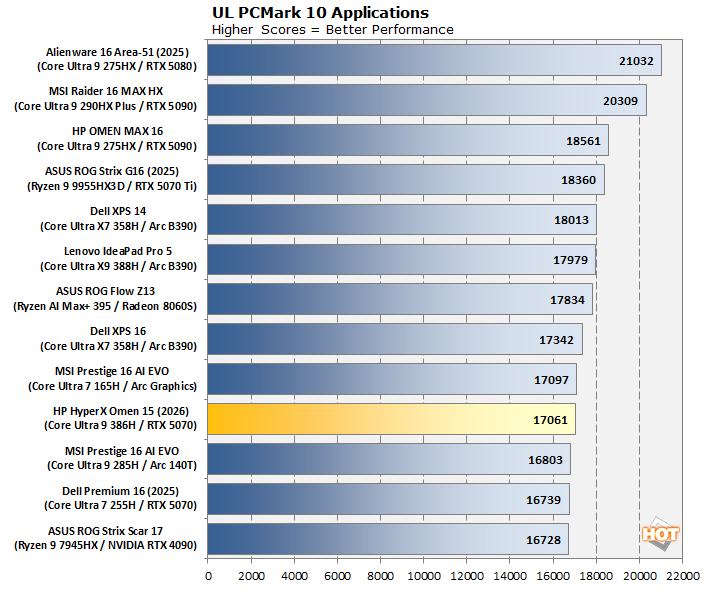Select the HP OMEN MAX 16 label
This screenshot has height=594, width=708.
tap(117, 131)
